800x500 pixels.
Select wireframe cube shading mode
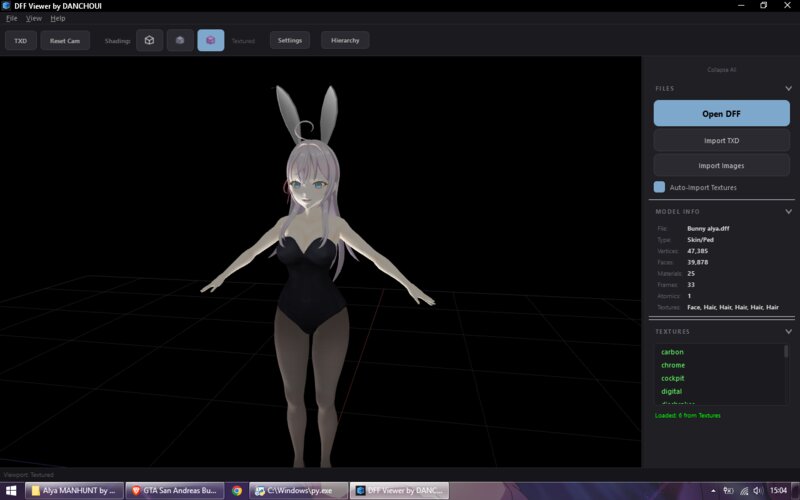[x=149, y=40]
